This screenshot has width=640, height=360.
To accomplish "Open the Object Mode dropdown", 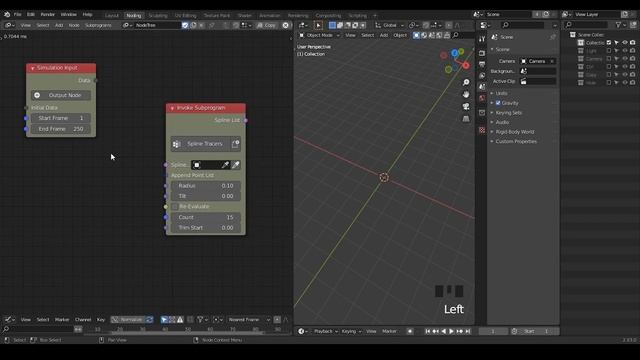I will (319, 36).
